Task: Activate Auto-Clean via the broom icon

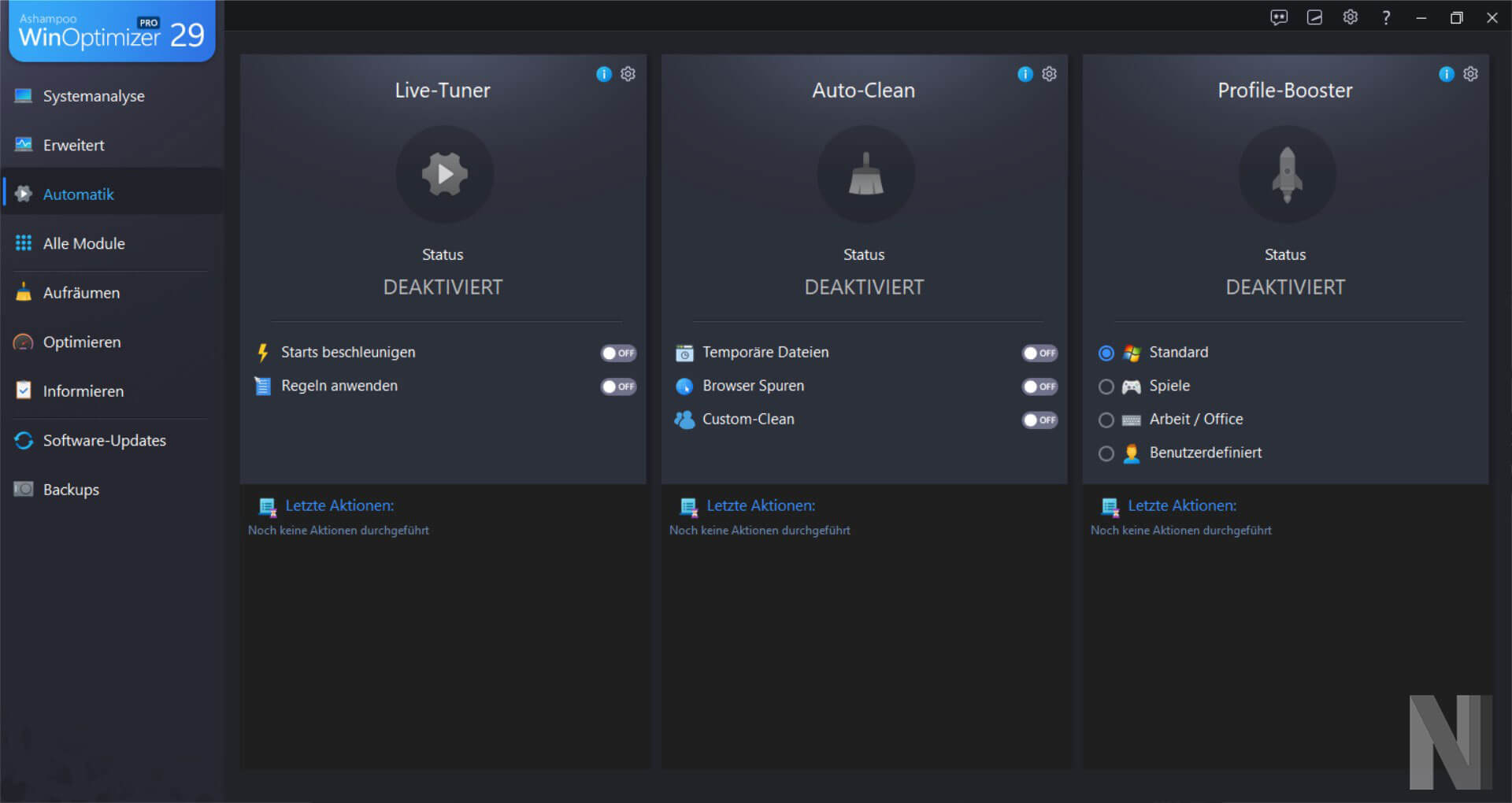Action: pos(865,174)
